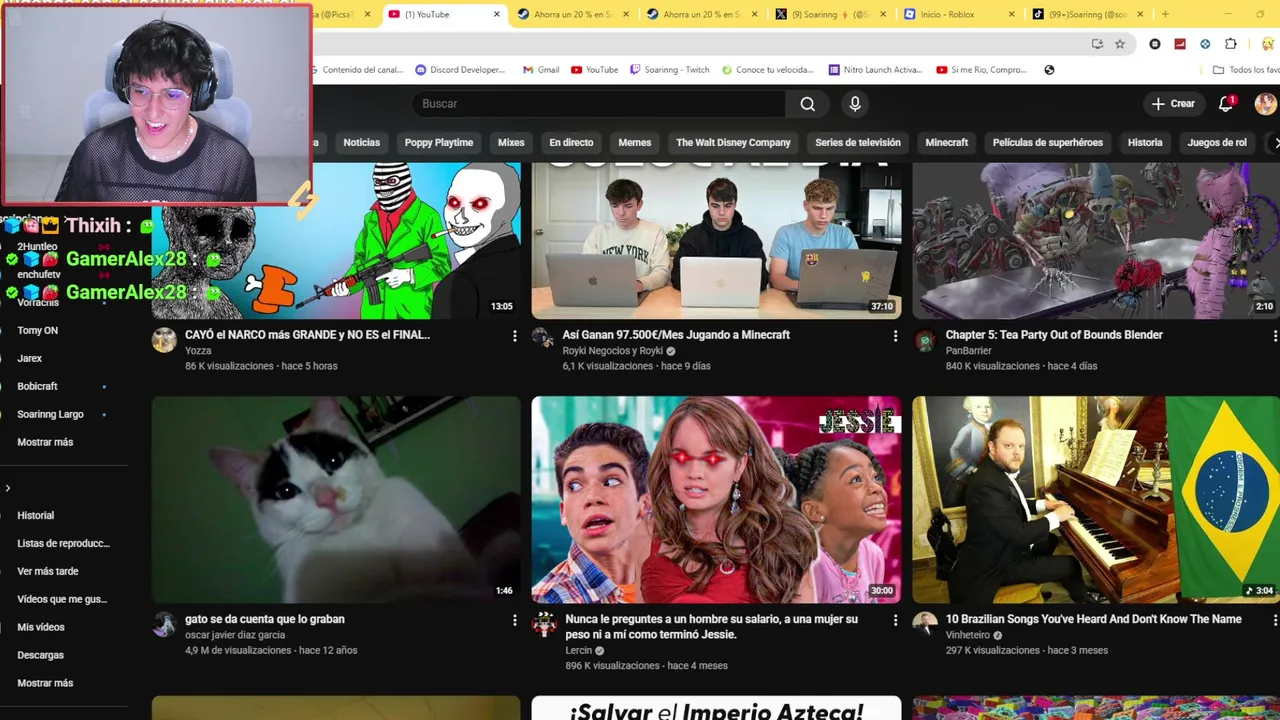
Task: Start voice search with the microphone icon
Action: coord(854,104)
